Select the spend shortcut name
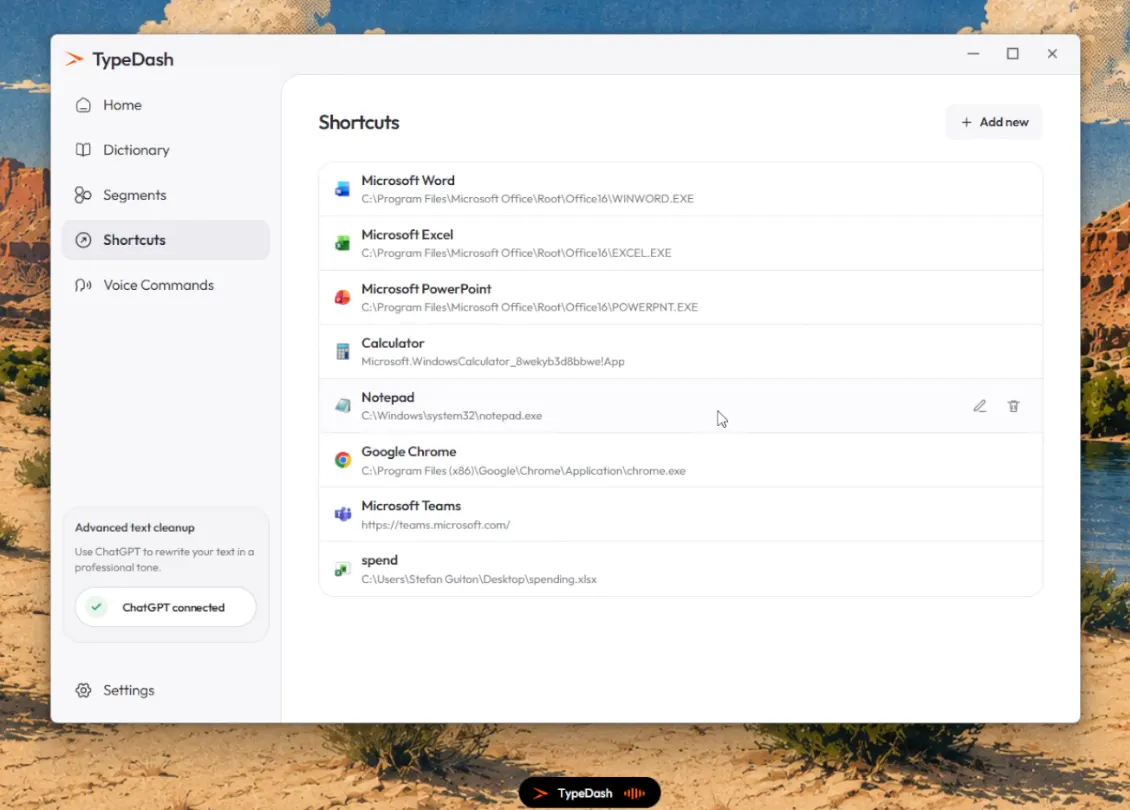This screenshot has height=810, width=1130. point(379,560)
